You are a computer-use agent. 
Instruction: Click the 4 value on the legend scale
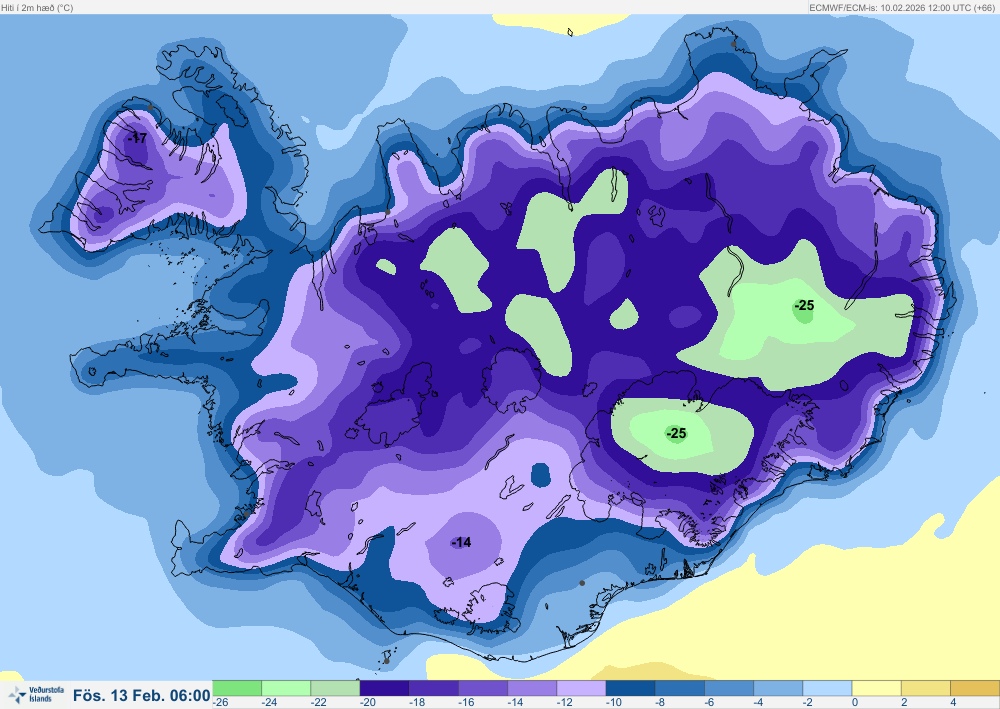953,703
